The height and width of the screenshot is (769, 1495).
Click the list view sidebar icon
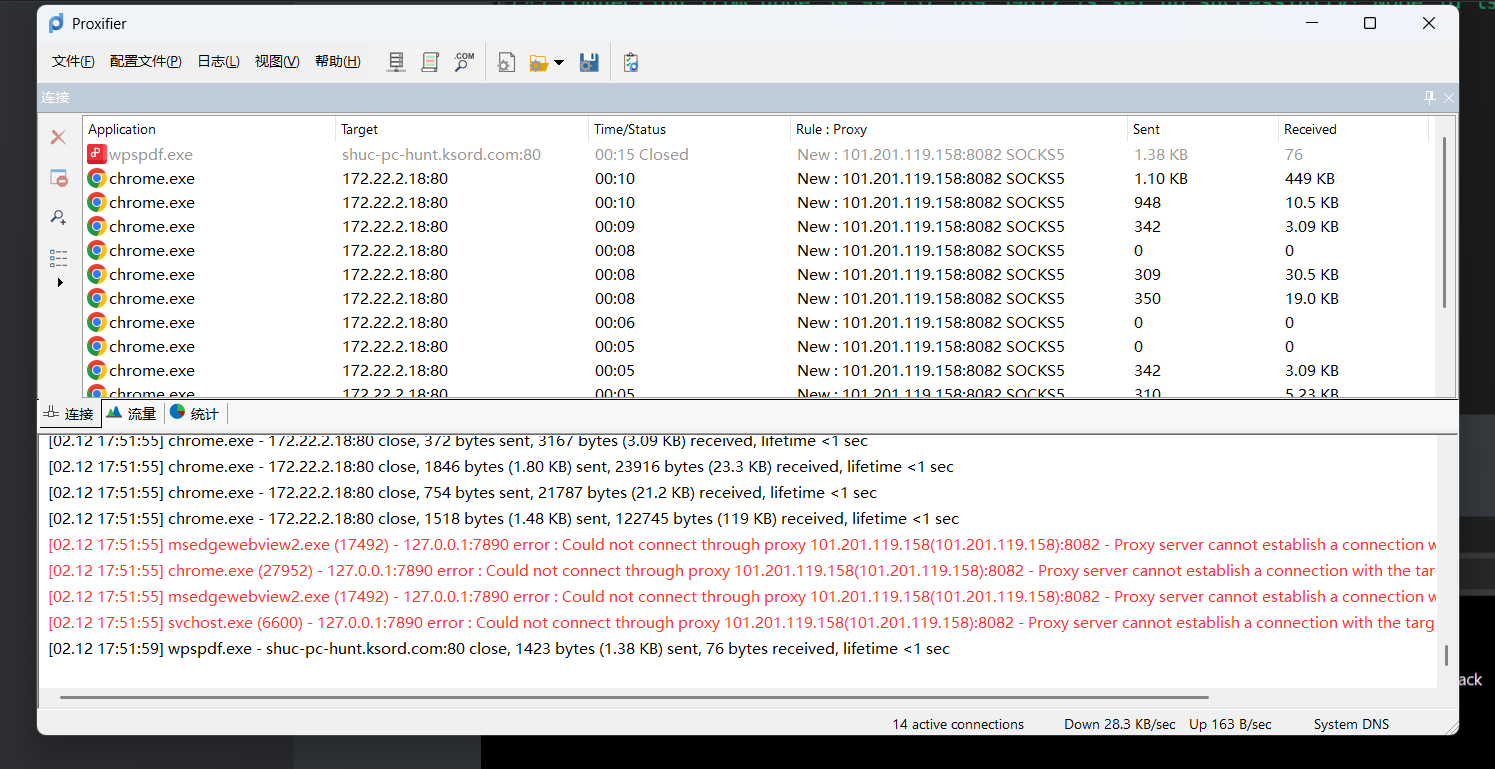59,258
